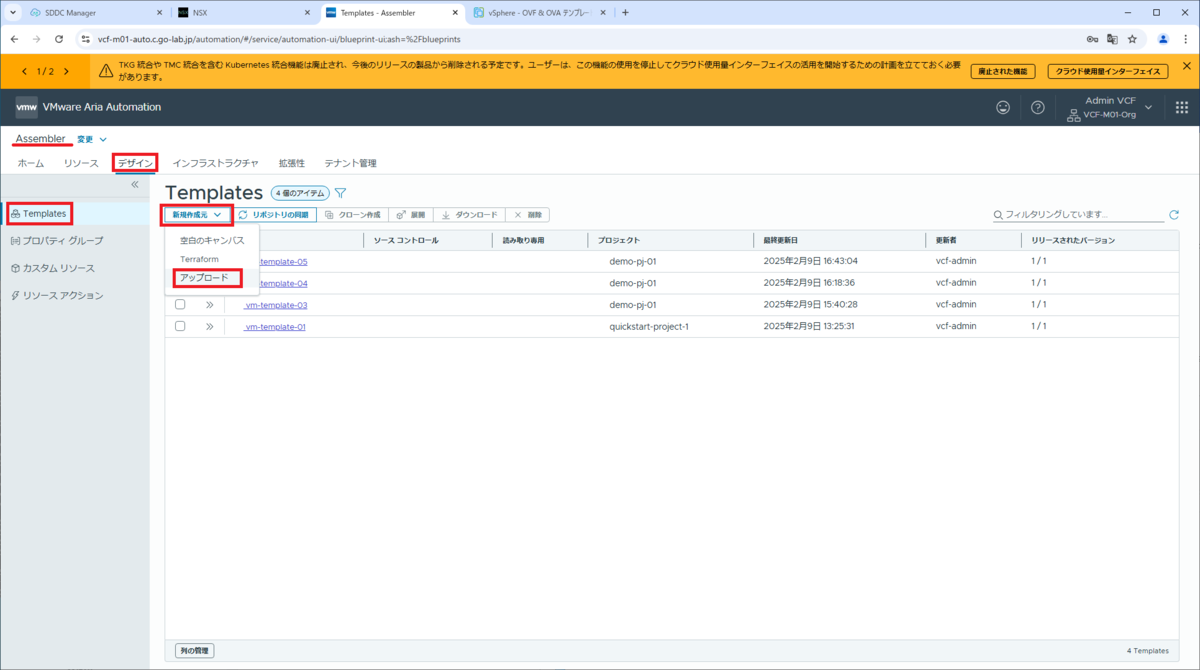Click the site info icon in address bar
Viewport: 1200px width, 670px height.
(x=86, y=39)
